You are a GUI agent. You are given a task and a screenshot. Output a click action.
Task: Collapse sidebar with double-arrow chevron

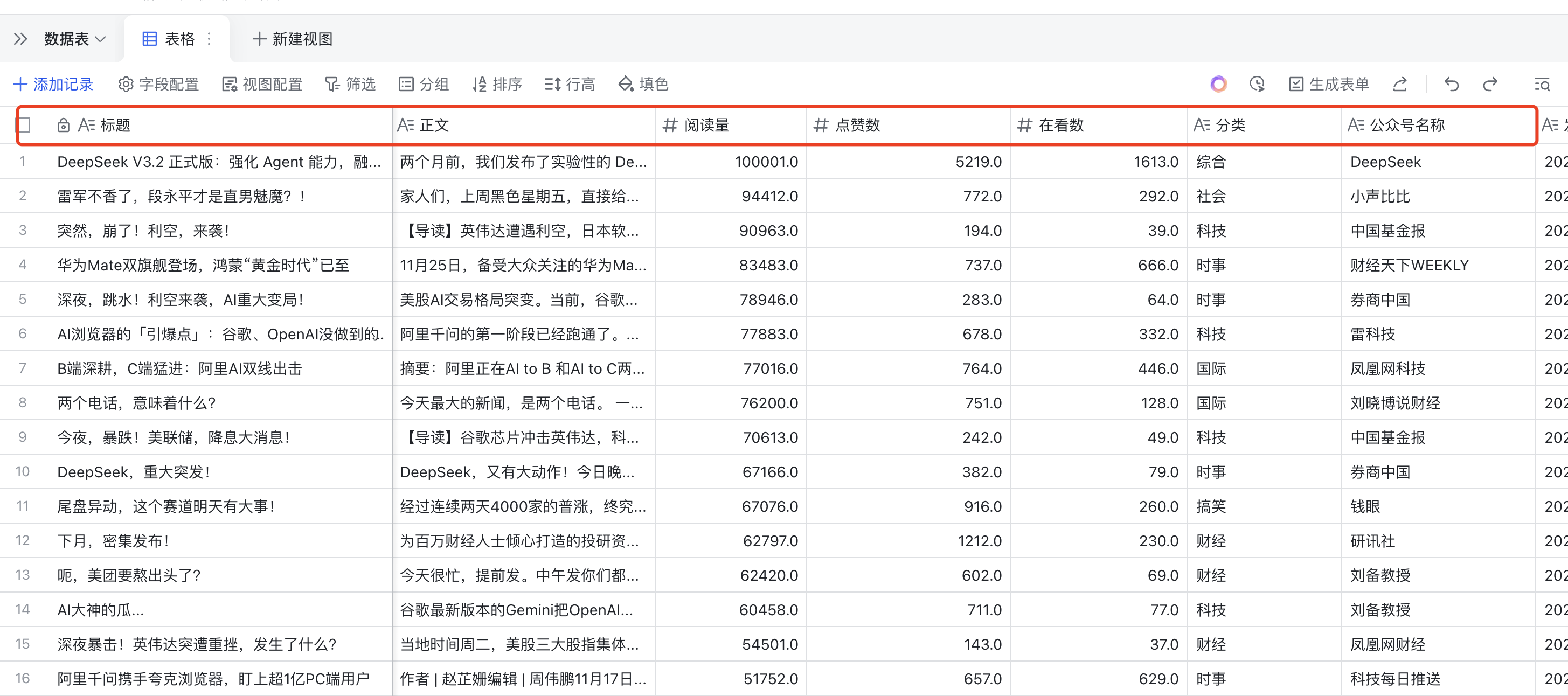point(20,38)
